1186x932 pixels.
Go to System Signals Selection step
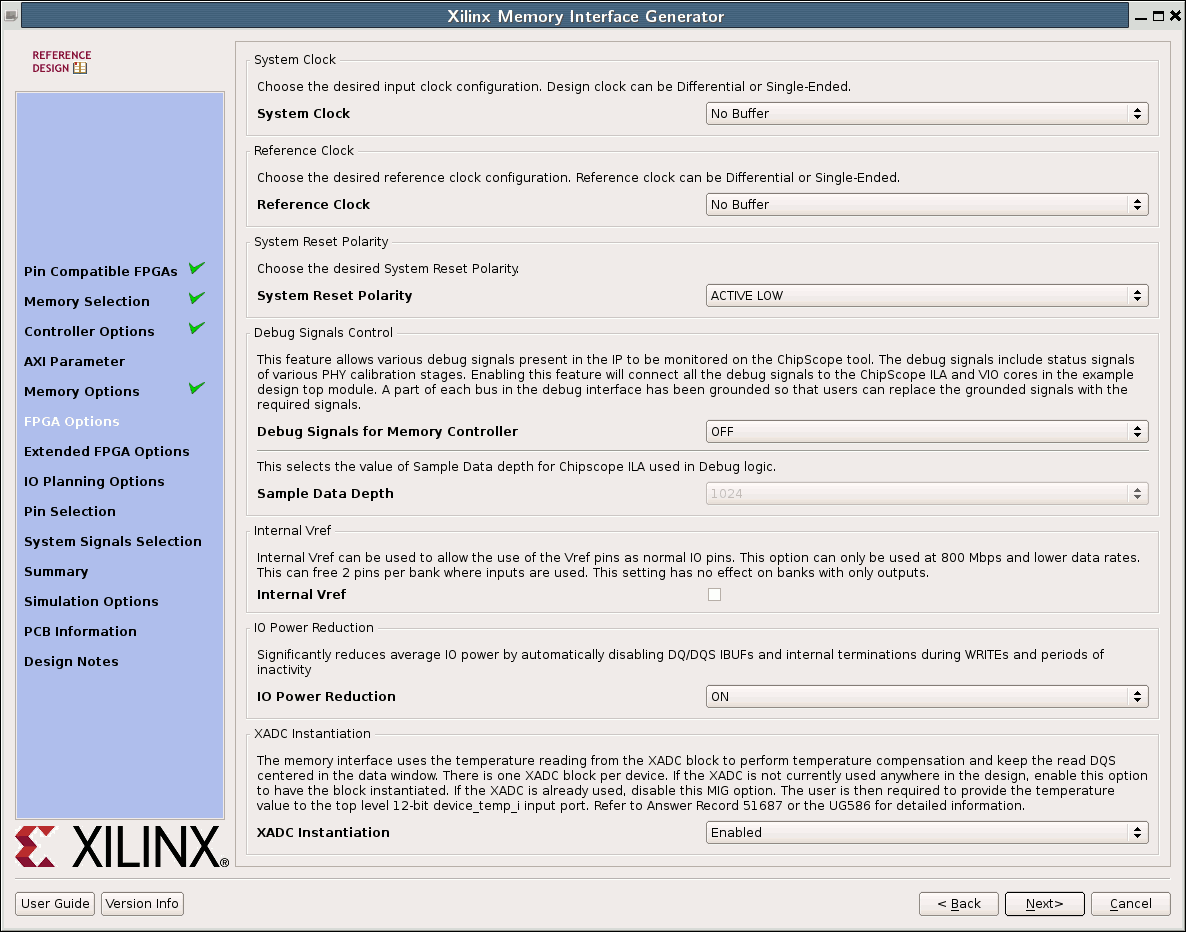point(113,542)
